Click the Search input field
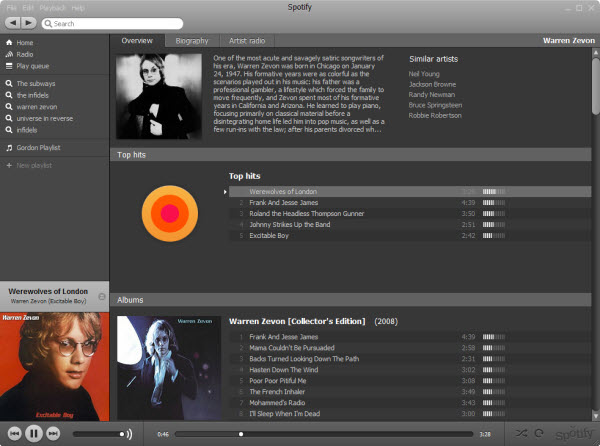Screen dimensions: 600x446 112,24
